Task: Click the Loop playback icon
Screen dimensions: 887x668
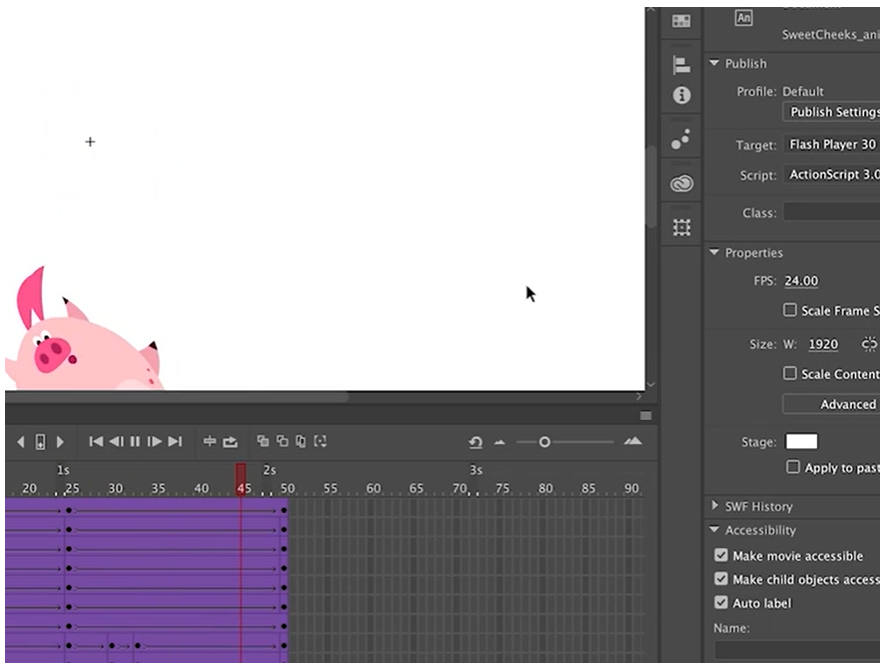Action: tap(230, 441)
